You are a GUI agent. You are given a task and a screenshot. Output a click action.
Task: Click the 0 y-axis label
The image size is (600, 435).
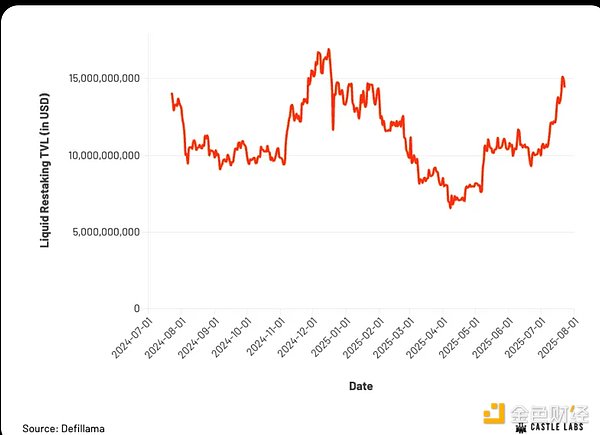pyautogui.click(x=136, y=309)
